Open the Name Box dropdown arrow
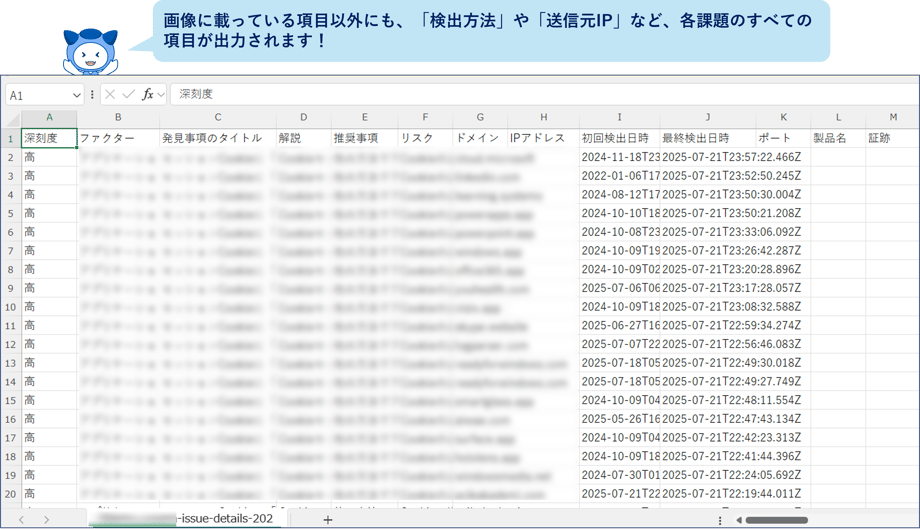The width and height of the screenshot is (920, 529). 76,95
